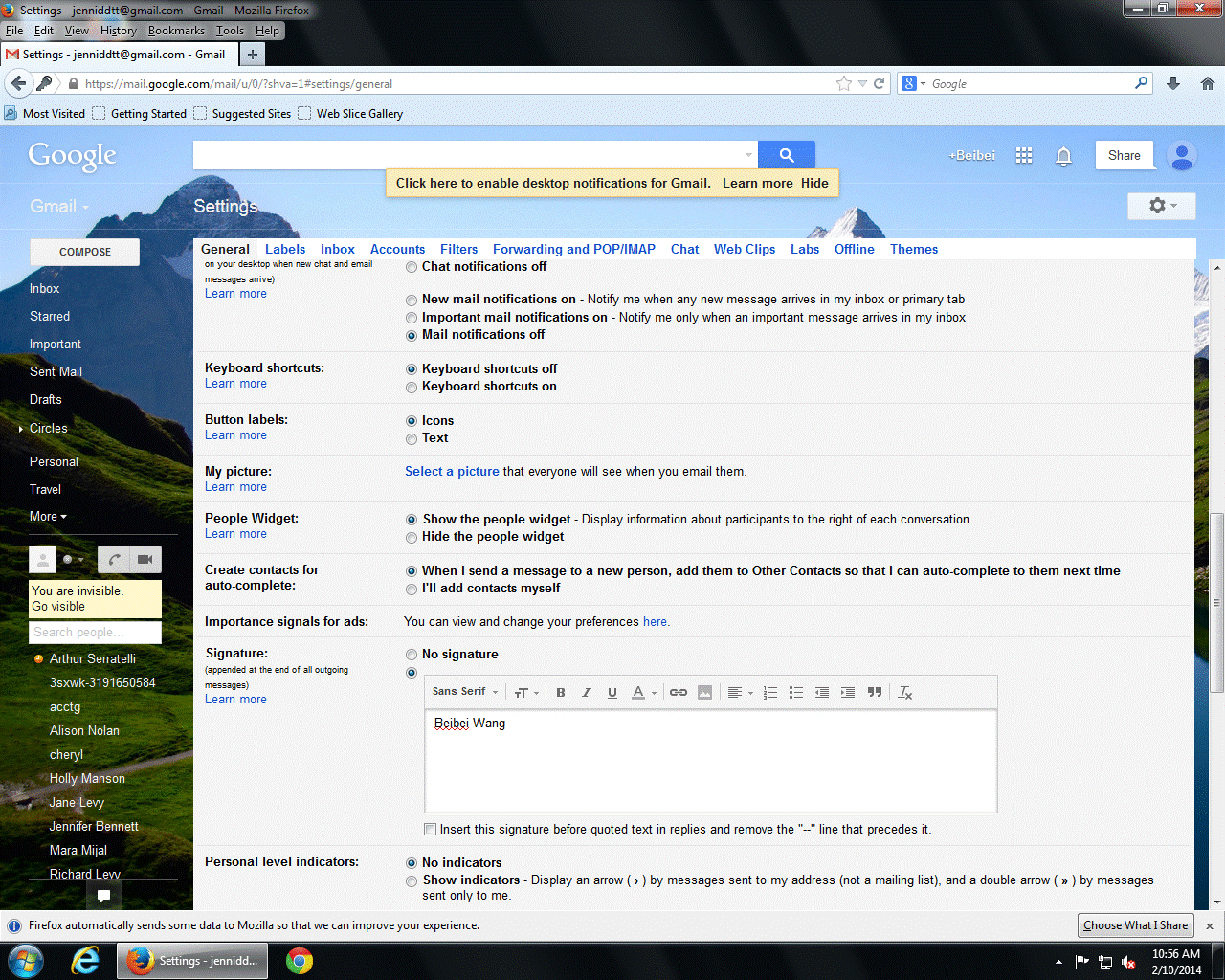1225x980 pixels.
Task: Click Select a picture link
Action: pyautogui.click(x=452, y=471)
